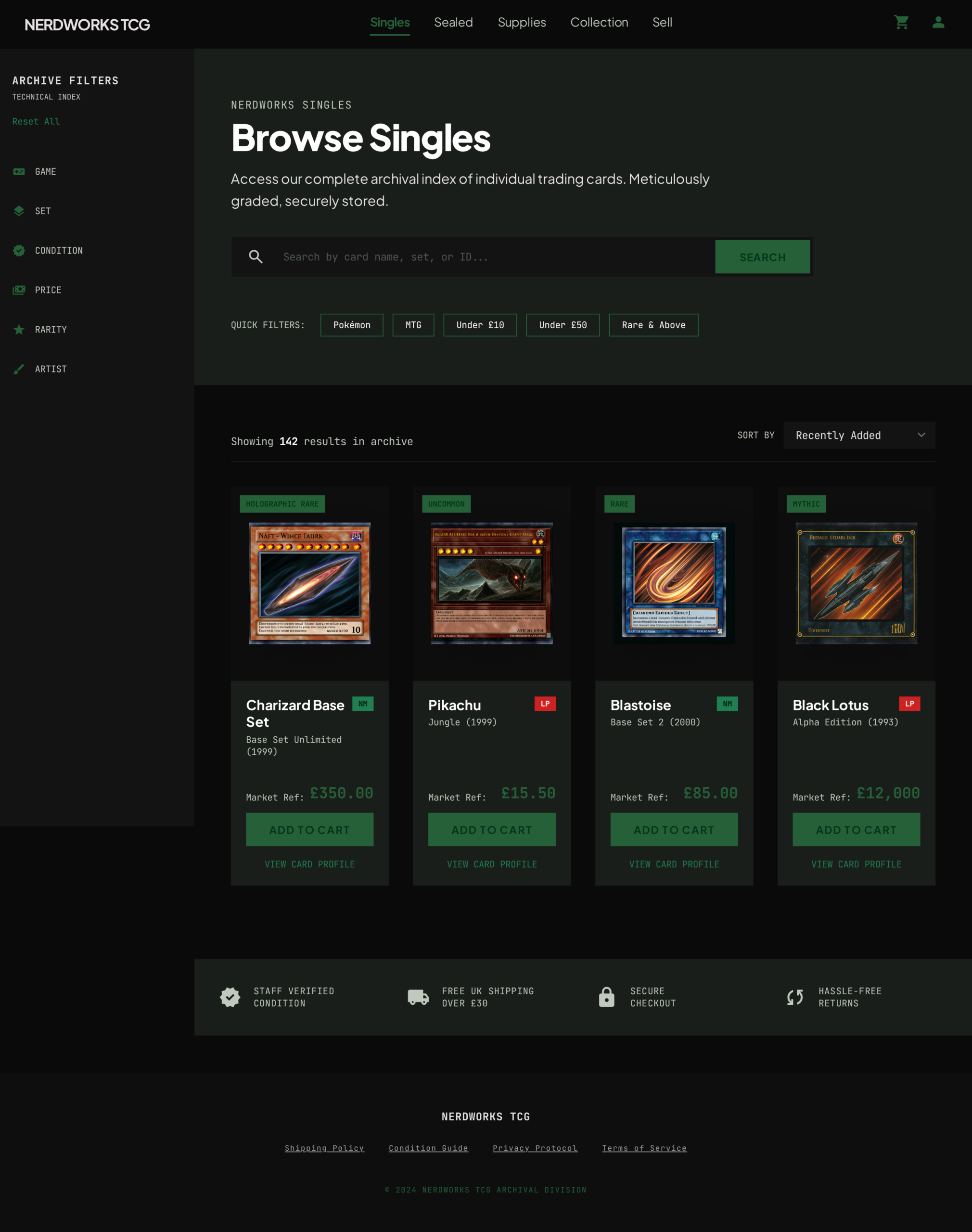The width and height of the screenshot is (972, 1232).
Task: Open the Game filter in the sidebar
Action: [x=19, y=171]
